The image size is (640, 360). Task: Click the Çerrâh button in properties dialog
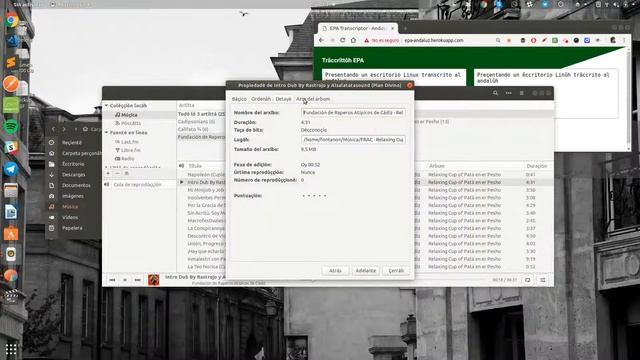click(x=396, y=271)
